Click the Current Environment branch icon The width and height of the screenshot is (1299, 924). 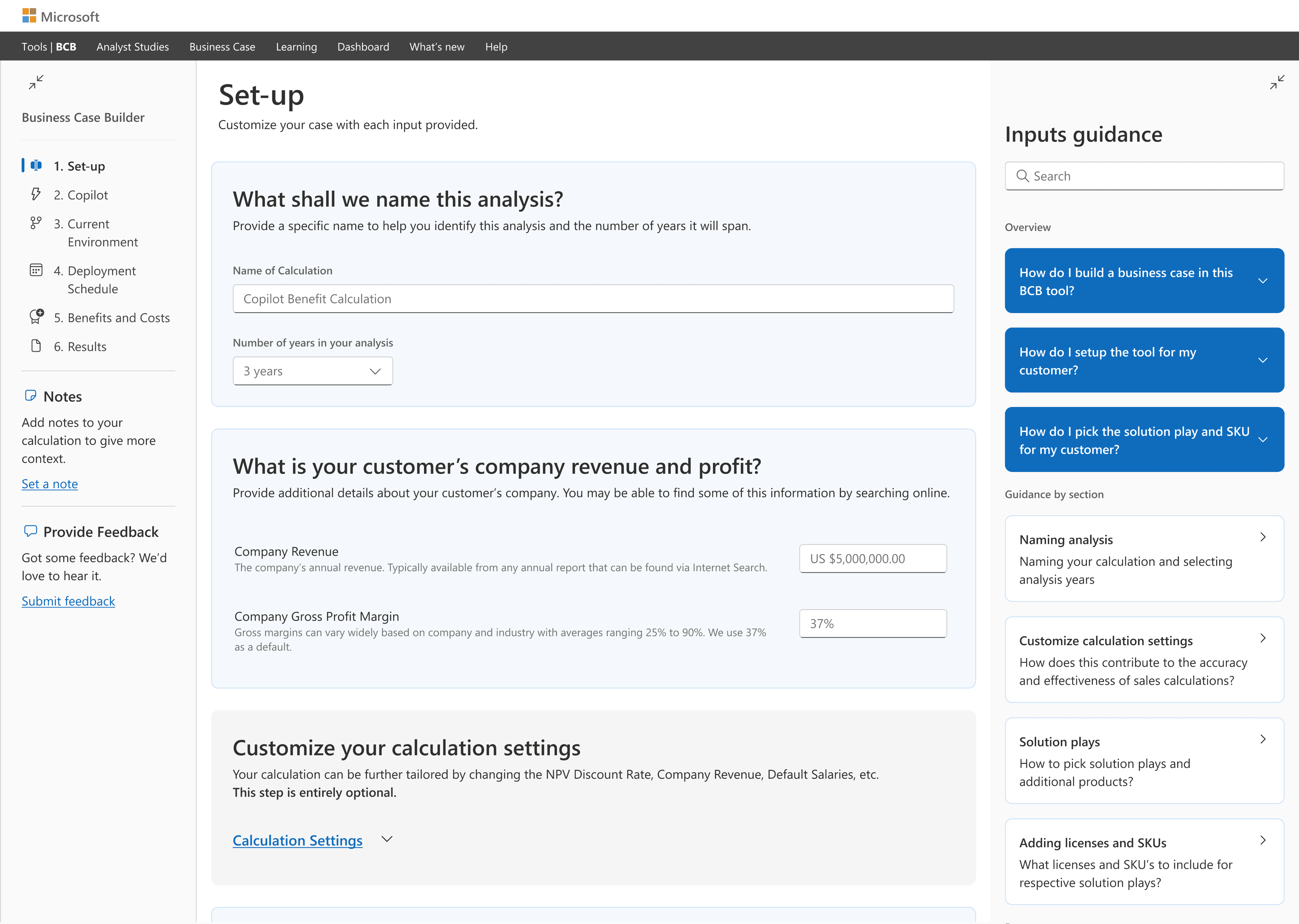click(x=36, y=223)
